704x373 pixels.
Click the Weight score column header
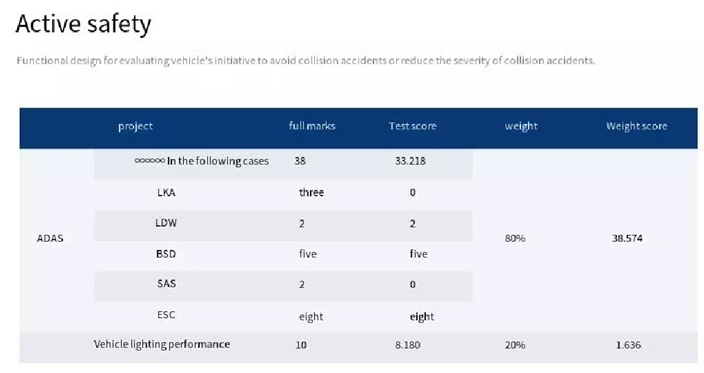(636, 126)
